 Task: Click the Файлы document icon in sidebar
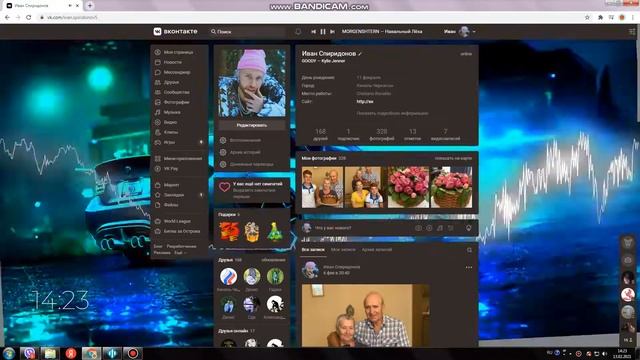coord(158,205)
